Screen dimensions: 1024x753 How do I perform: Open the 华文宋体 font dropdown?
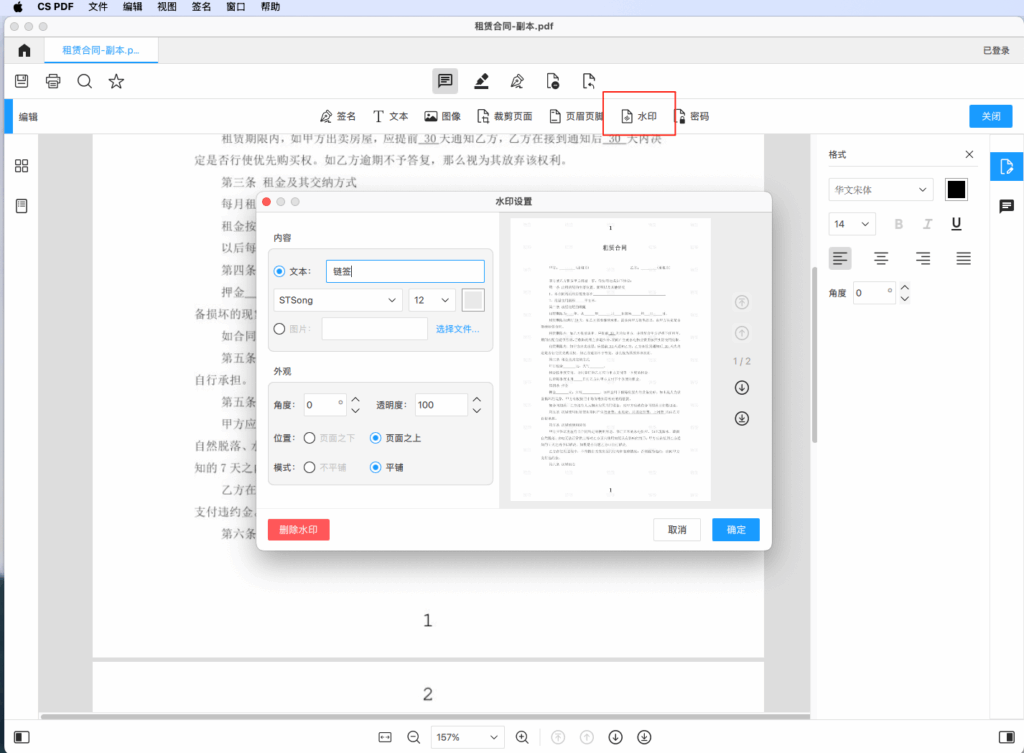(x=880, y=189)
